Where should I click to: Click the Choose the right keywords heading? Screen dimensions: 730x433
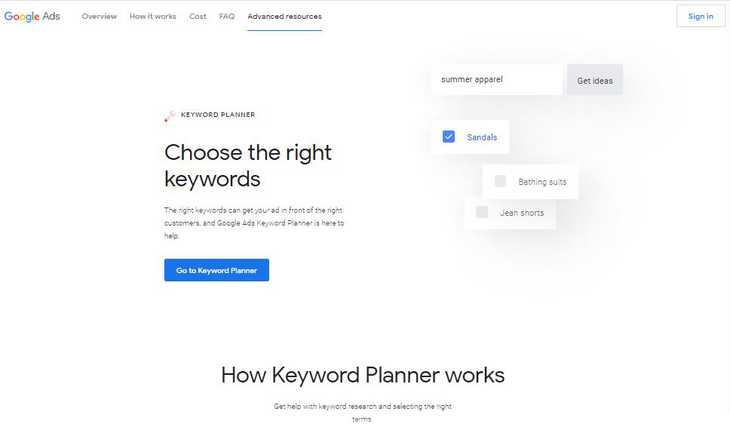tap(248, 166)
